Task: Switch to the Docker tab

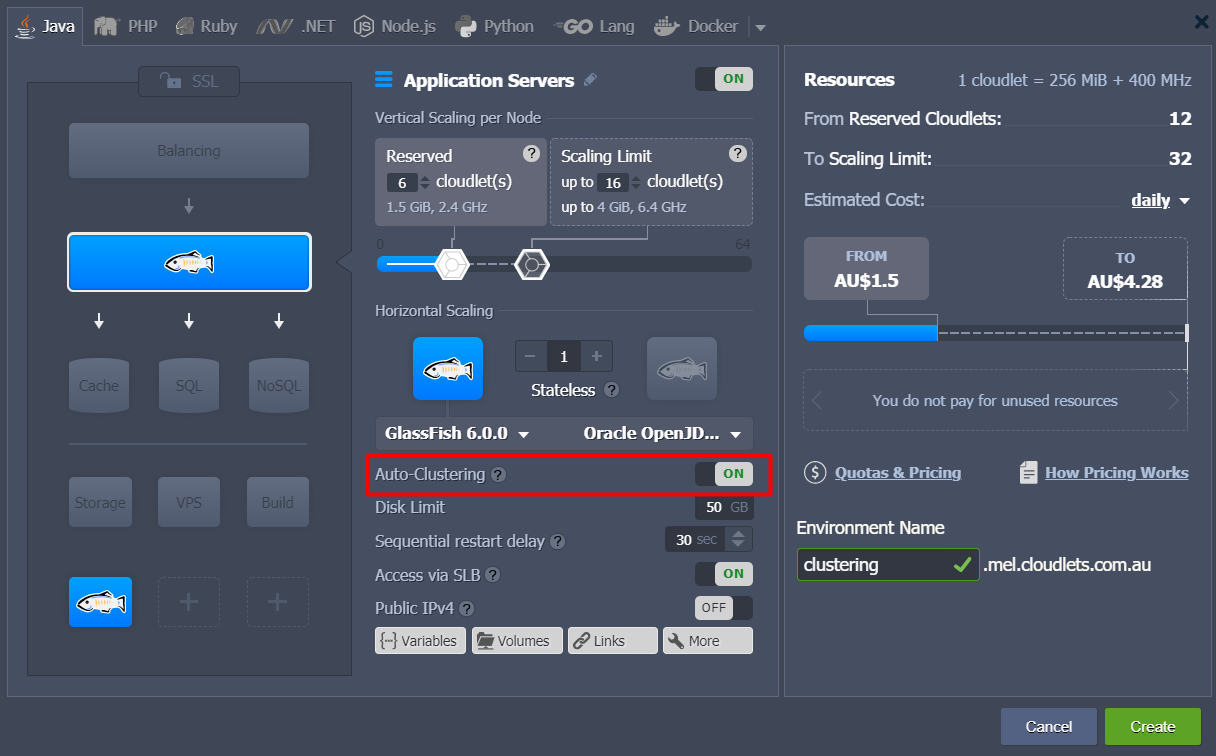Action: (696, 26)
